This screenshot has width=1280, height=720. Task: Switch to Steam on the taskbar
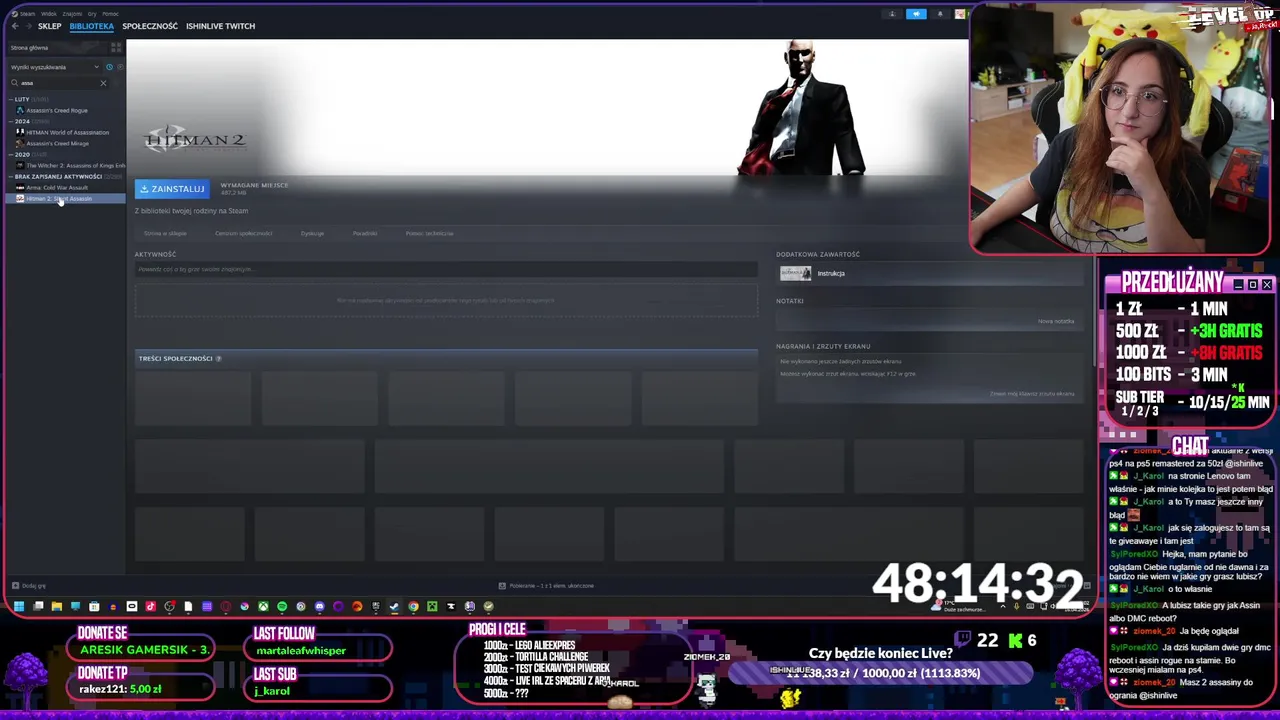point(394,606)
